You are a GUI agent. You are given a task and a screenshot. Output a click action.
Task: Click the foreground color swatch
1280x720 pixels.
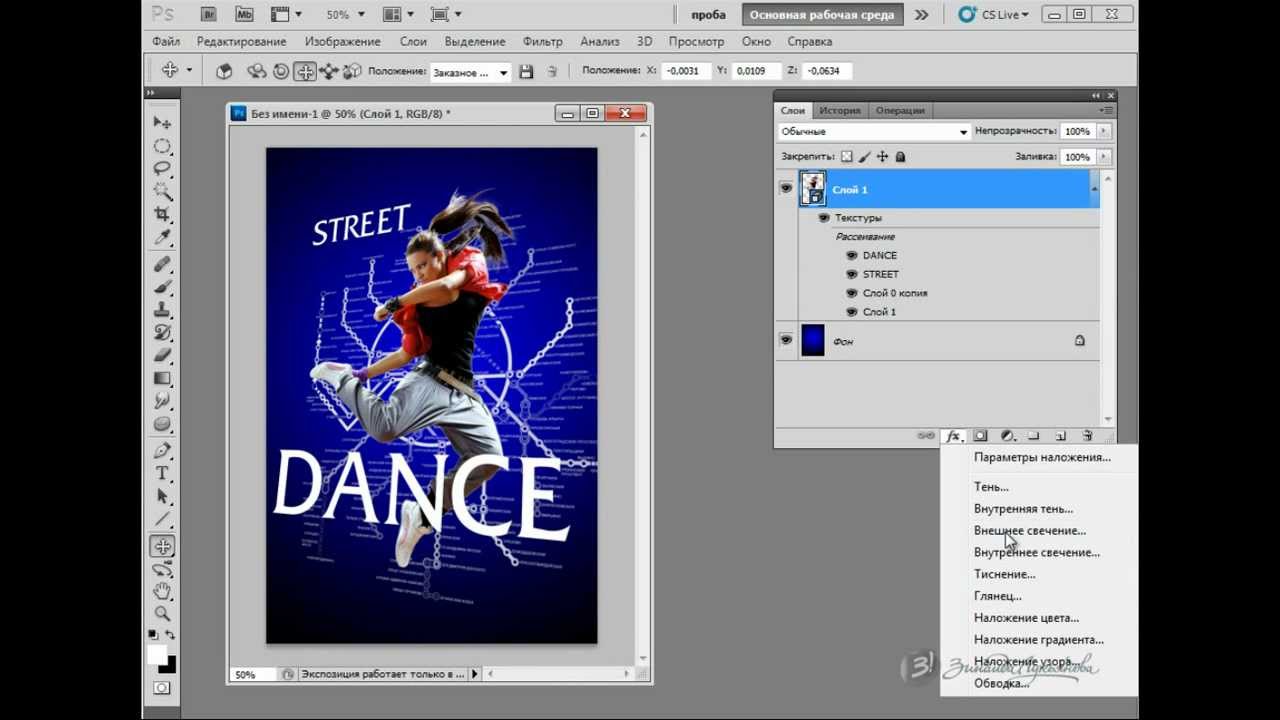[157, 654]
